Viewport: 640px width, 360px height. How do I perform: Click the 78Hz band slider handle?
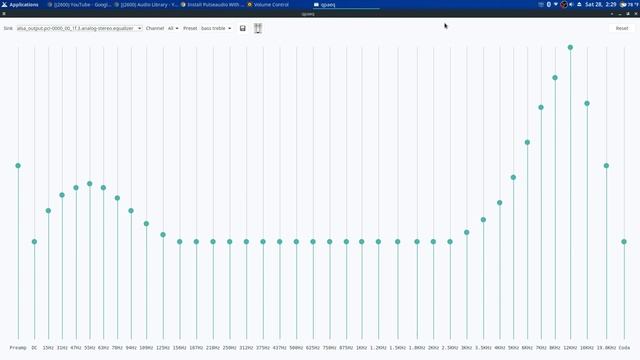pos(117,198)
